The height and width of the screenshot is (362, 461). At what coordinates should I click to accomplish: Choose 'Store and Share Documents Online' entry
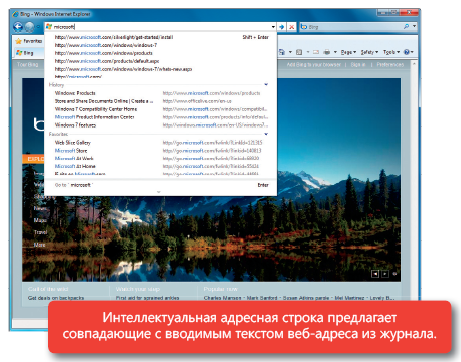[162, 101]
